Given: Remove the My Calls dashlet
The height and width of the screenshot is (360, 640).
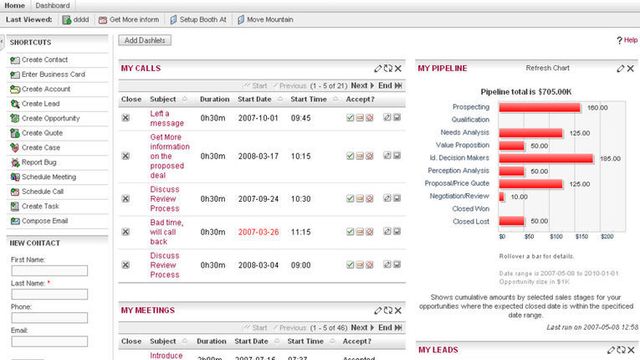Looking at the screenshot, I should tap(398, 69).
